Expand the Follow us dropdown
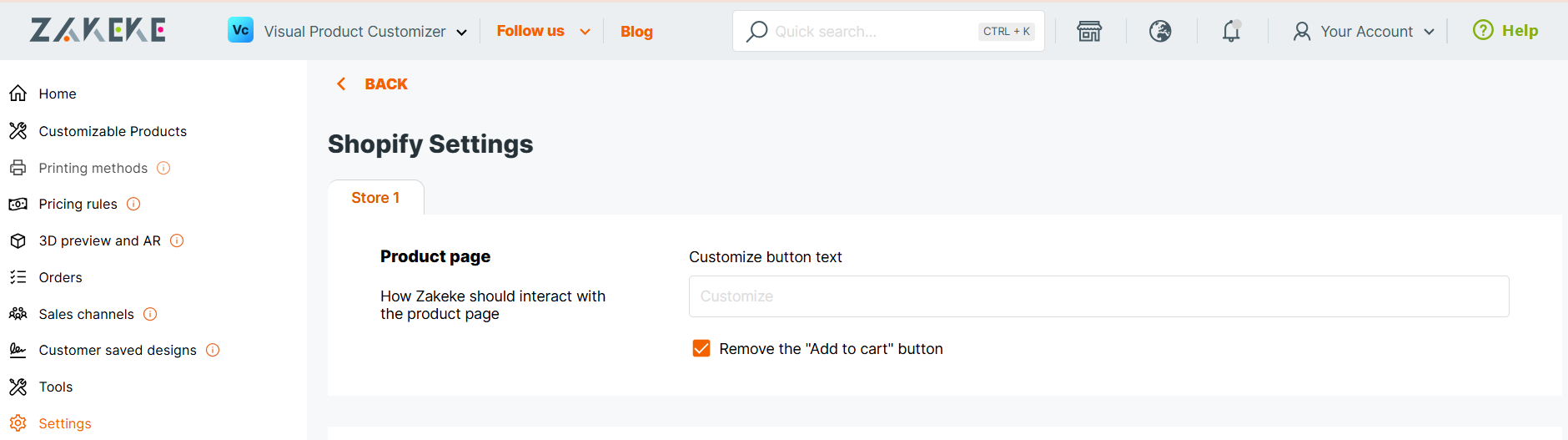1568x440 pixels. point(544,31)
